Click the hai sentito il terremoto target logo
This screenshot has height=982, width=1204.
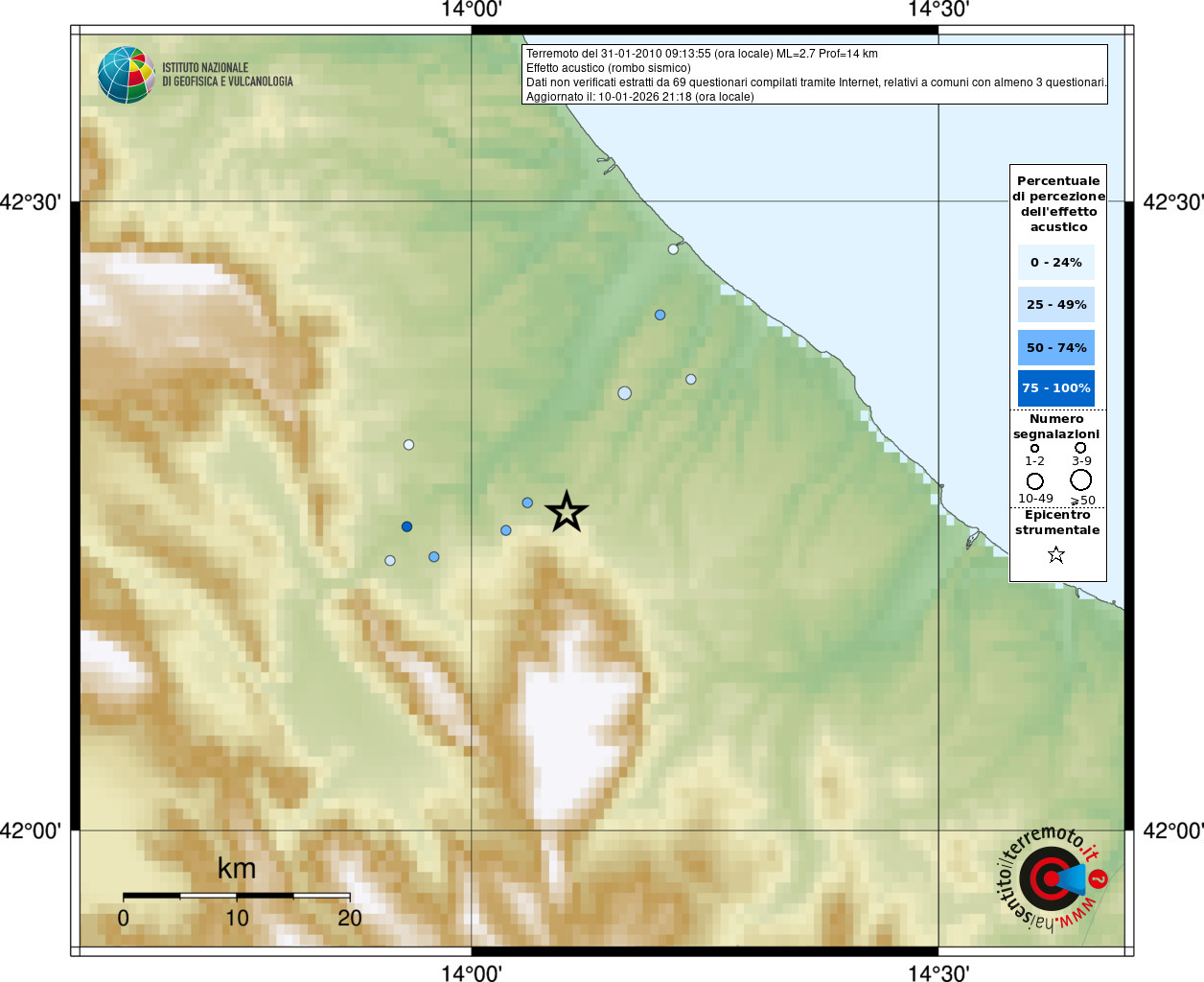click(1052, 878)
